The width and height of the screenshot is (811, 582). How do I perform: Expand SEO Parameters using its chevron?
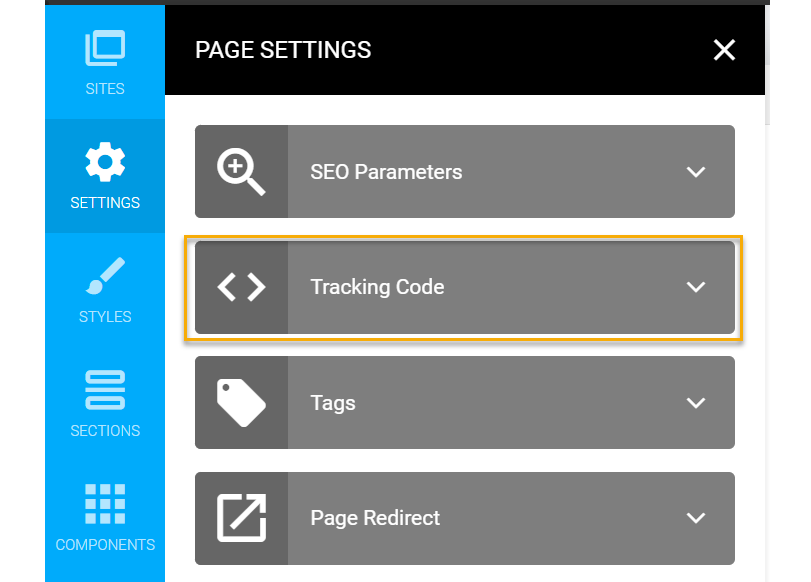pos(696,172)
